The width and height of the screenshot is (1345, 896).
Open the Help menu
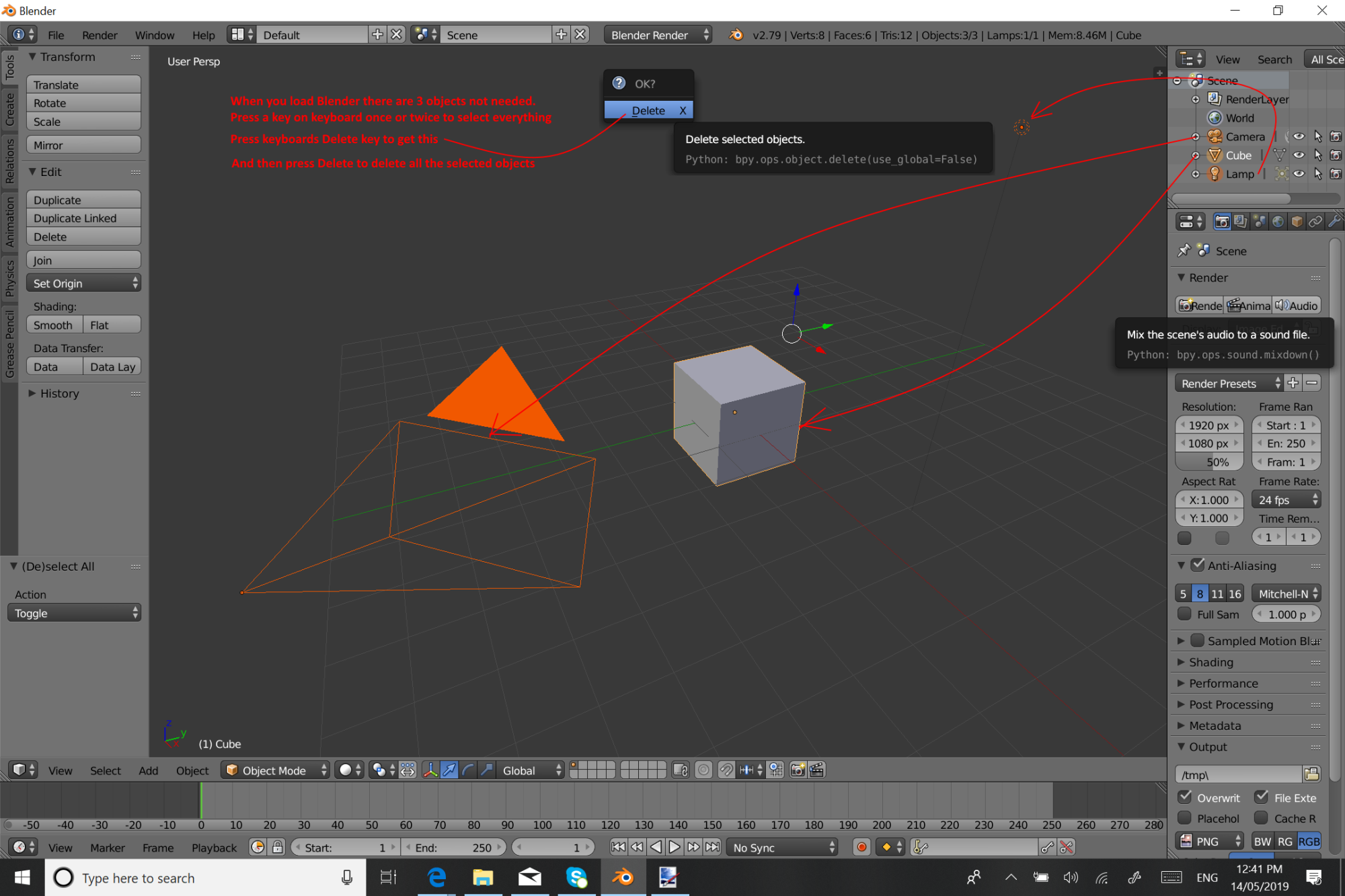(x=203, y=35)
